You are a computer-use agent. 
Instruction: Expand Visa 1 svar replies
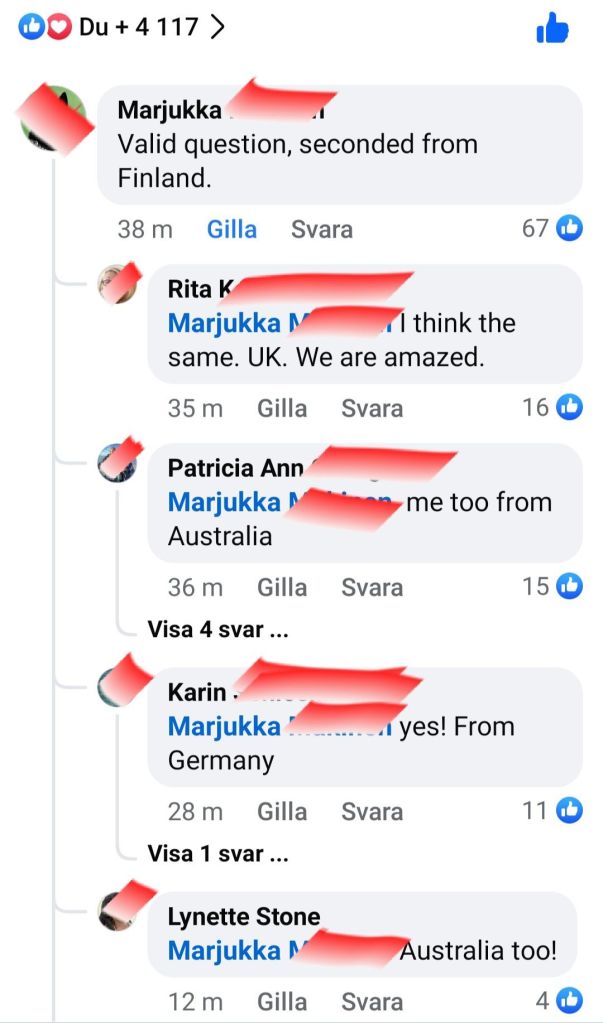(218, 854)
